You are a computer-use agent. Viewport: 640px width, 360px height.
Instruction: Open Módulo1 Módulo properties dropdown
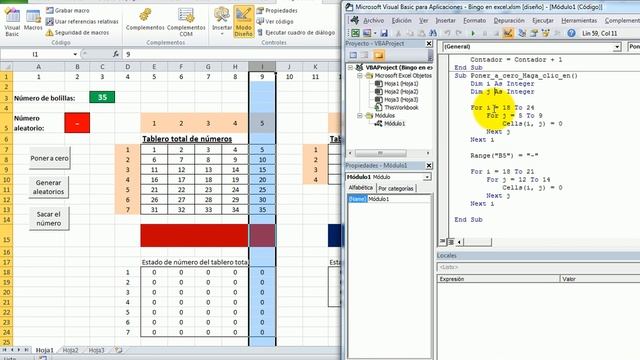(427, 177)
